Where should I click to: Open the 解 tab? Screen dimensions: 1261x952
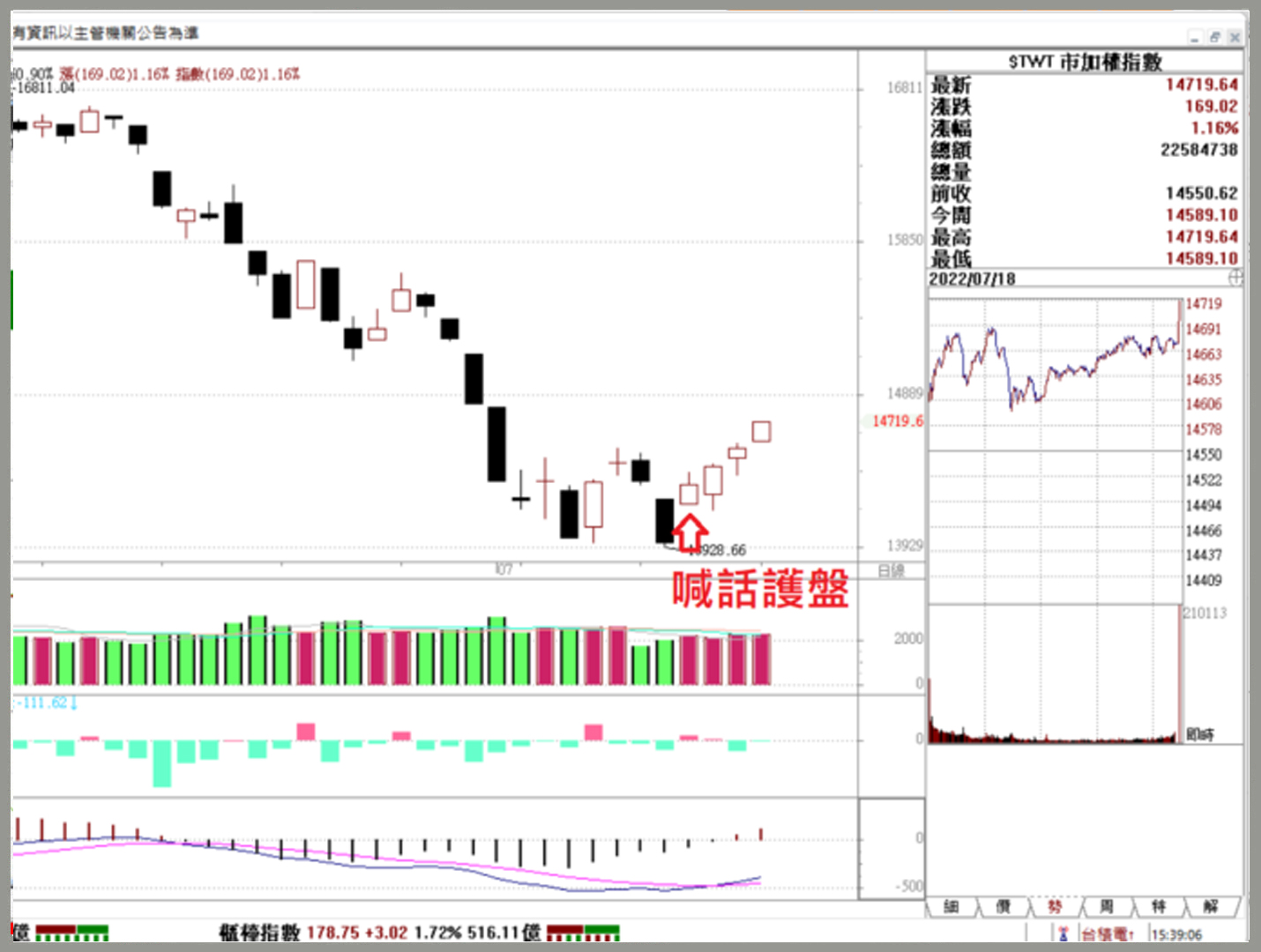click(x=1211, y=906)
